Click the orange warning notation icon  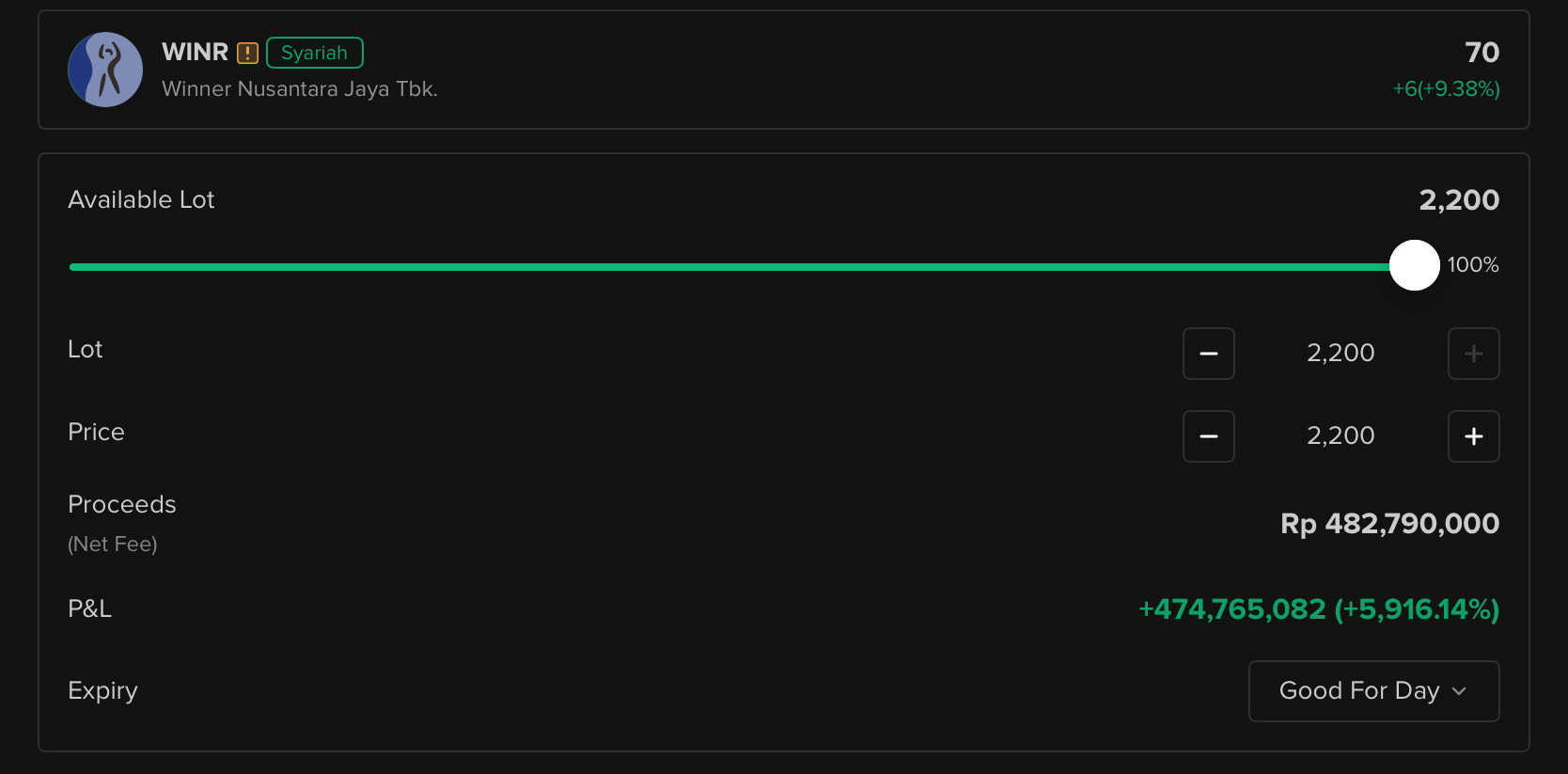tap(247, 53)
